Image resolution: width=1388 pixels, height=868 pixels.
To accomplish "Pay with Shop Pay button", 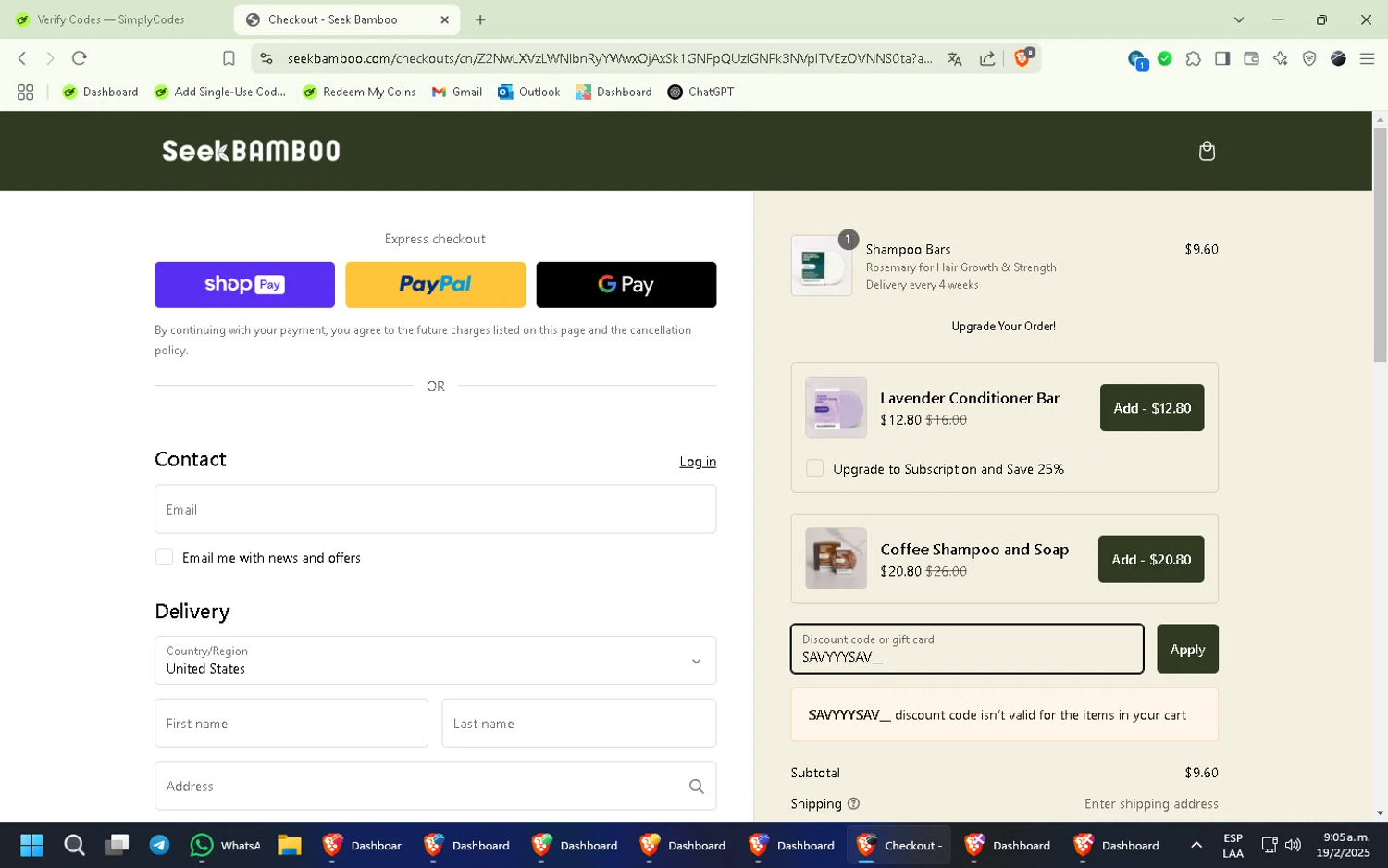I will (244, 284).
